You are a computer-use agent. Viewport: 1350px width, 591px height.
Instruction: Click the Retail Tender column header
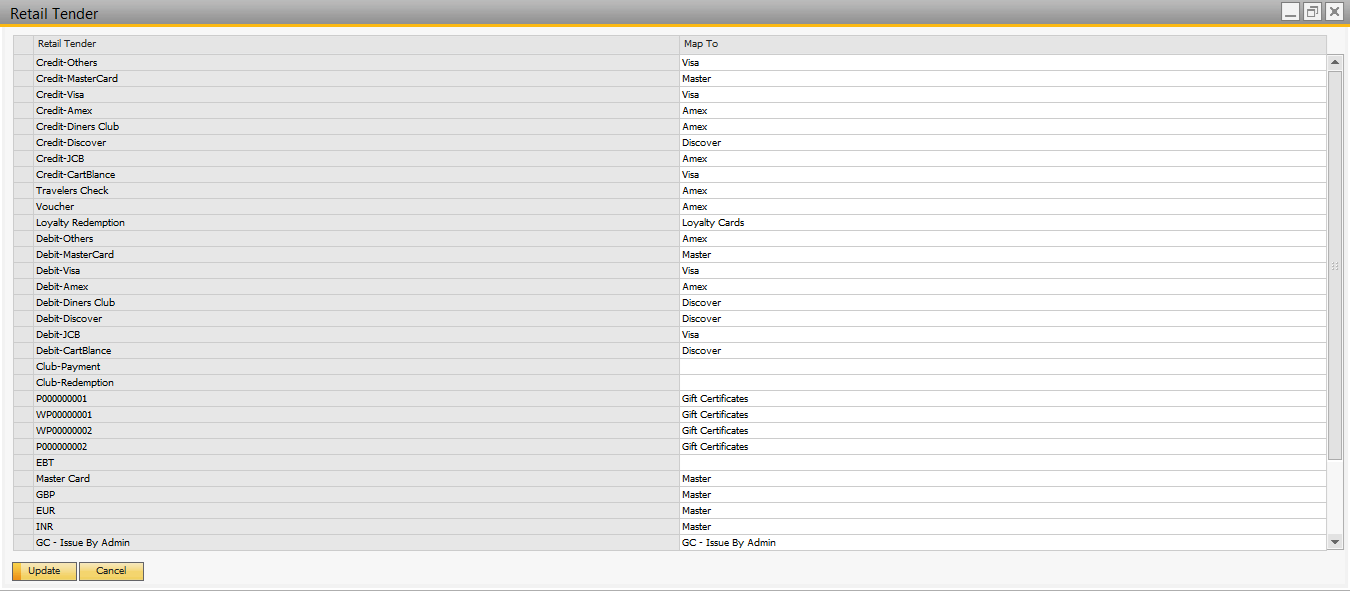(x=356, y=44)
